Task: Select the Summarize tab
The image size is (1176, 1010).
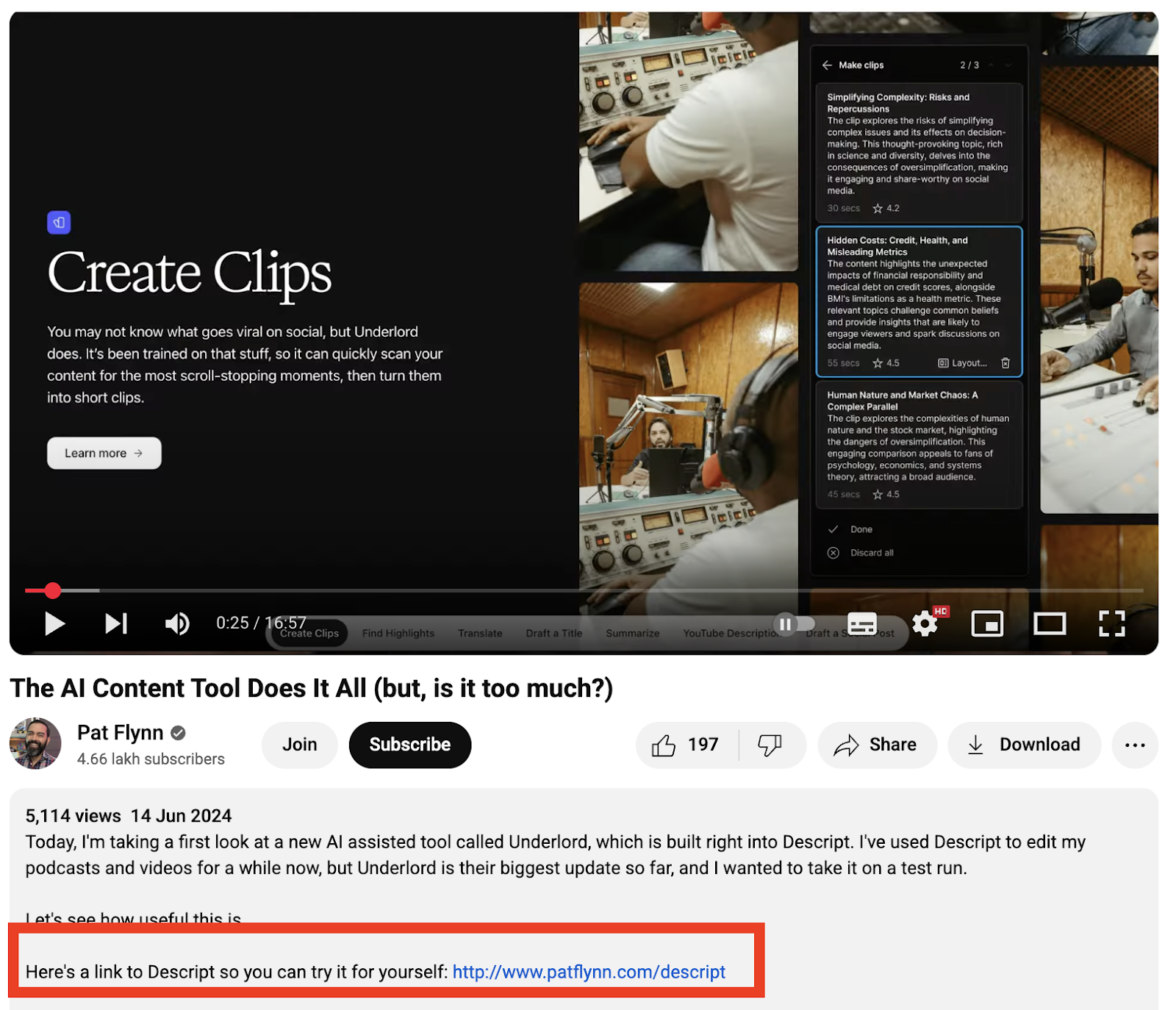Action: [x=632, y=634]
